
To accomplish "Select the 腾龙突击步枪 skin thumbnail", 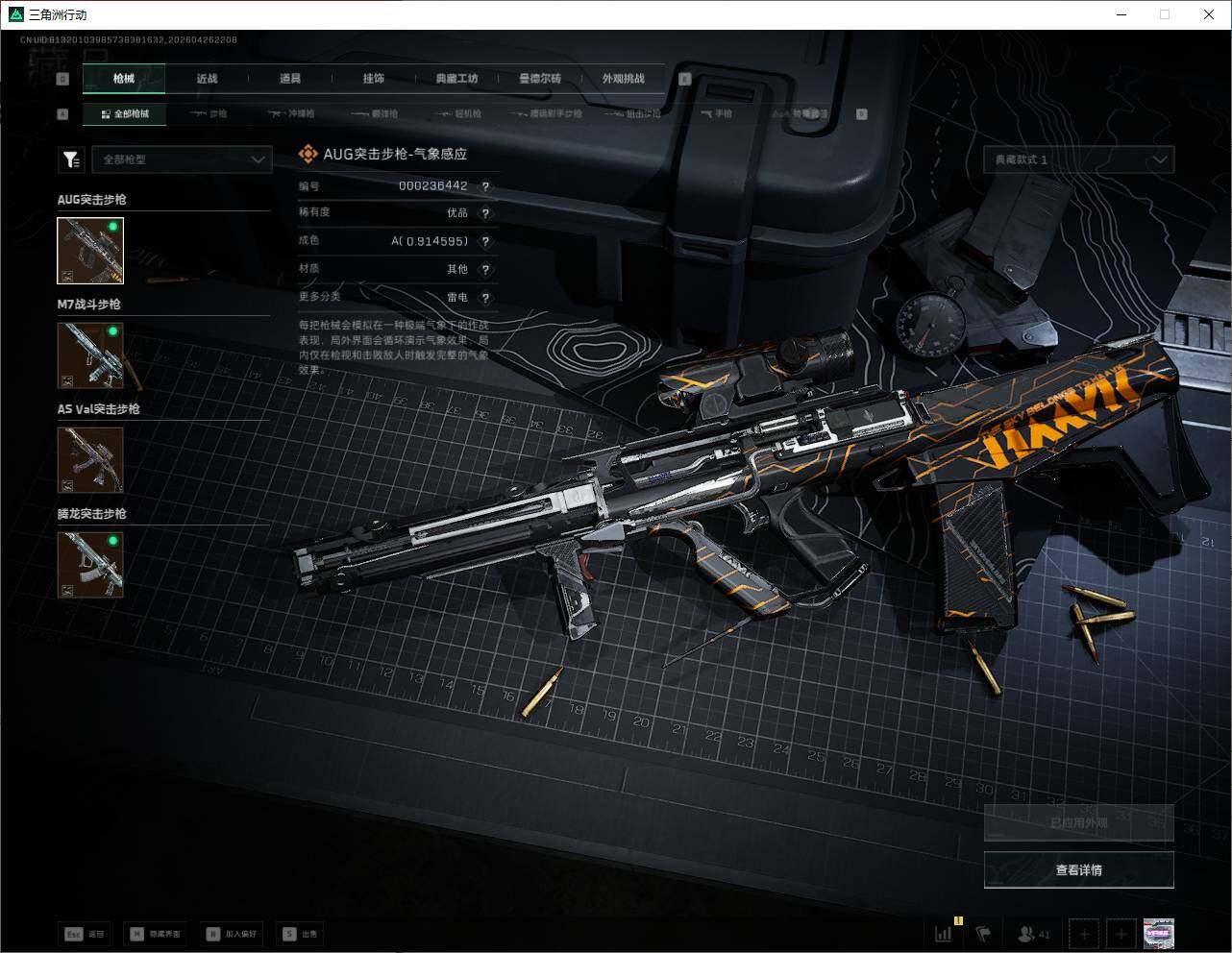I will (x=90, y=565).
